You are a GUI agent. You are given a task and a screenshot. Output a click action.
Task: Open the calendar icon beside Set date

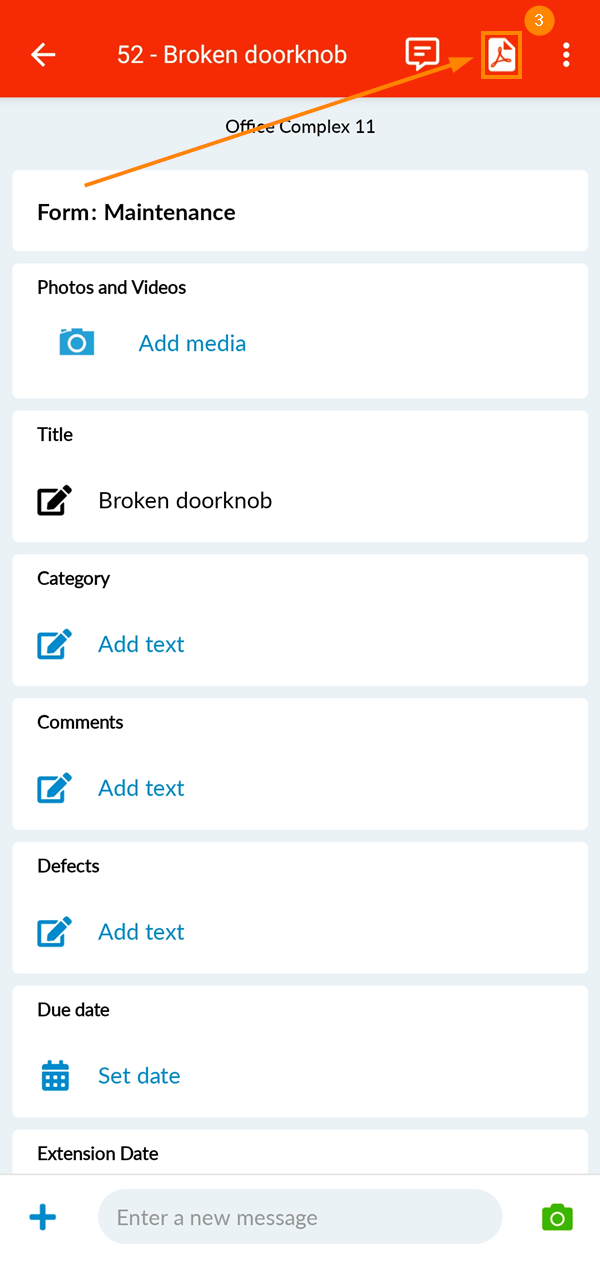[x=53, y=1075]
